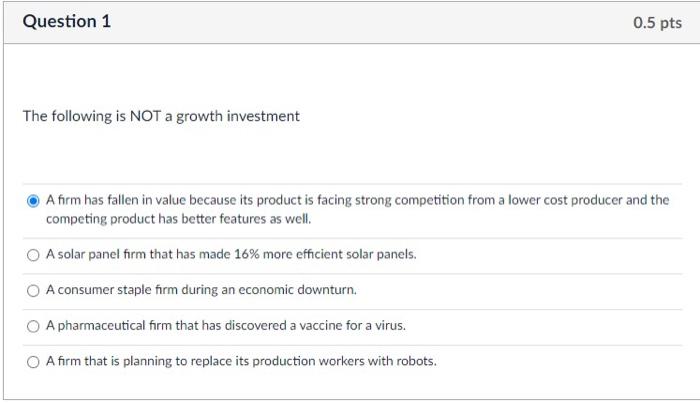Screen dimensions: 700x403
Task: Click the 'replace its production workers with robots' text
Action: click(241, 361)
